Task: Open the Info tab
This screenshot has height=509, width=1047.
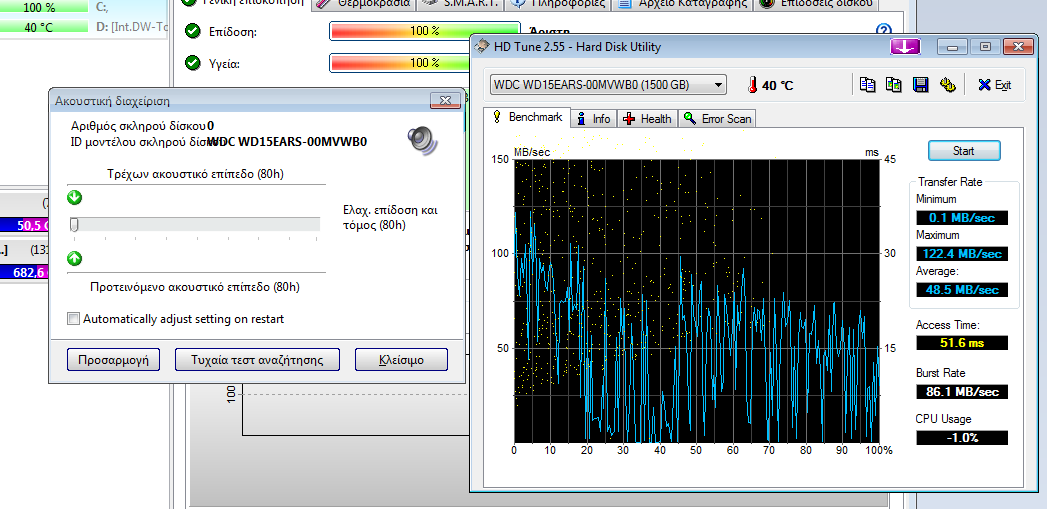Action: tap(594, 119)
